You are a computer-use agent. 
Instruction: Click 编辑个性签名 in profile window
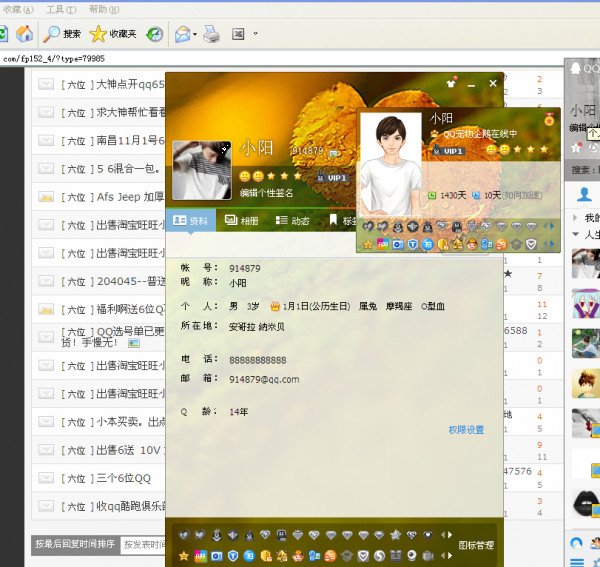266,193
